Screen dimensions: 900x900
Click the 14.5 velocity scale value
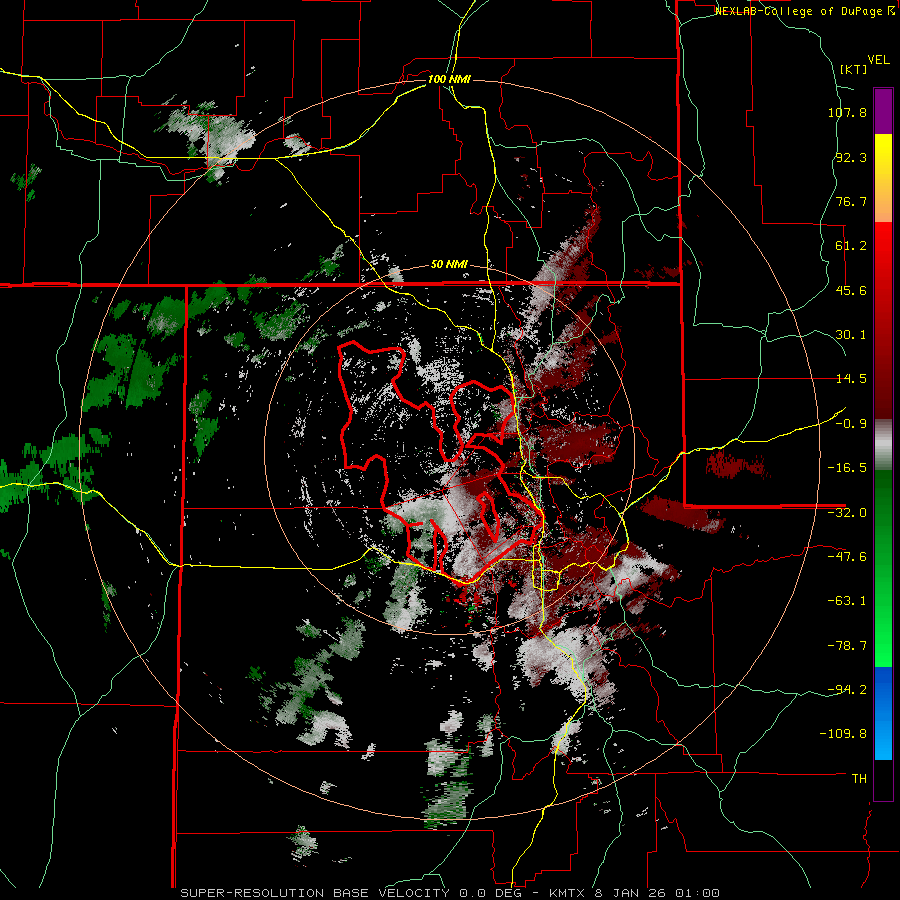[851, 379]
